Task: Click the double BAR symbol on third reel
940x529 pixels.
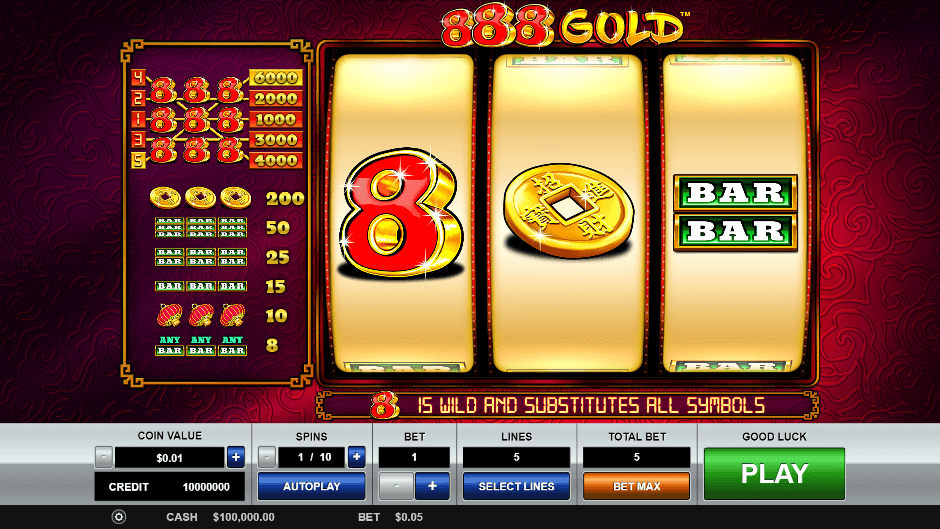Action: click(x=736, y=212)
